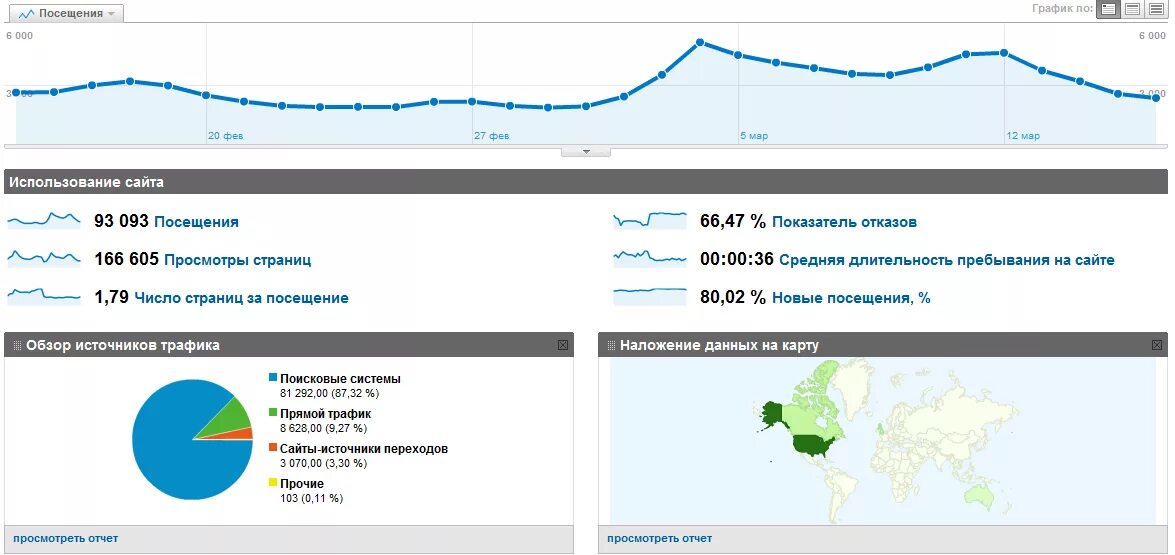The width and height of the screenshot is (1175, 555).
Task: Click the График по: label
Action: (x=1063, y=9)
